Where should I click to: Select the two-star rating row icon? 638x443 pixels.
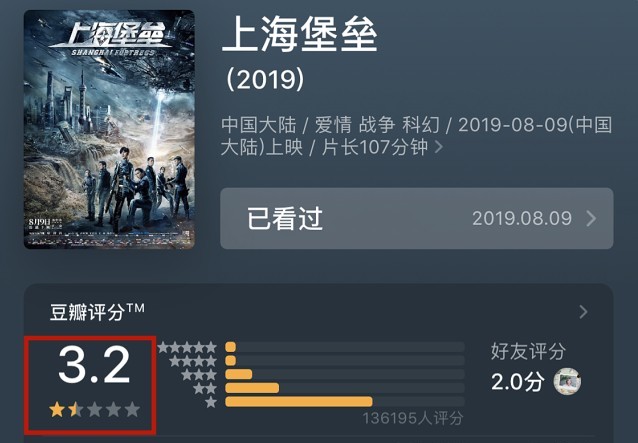(x=205, y=388)
